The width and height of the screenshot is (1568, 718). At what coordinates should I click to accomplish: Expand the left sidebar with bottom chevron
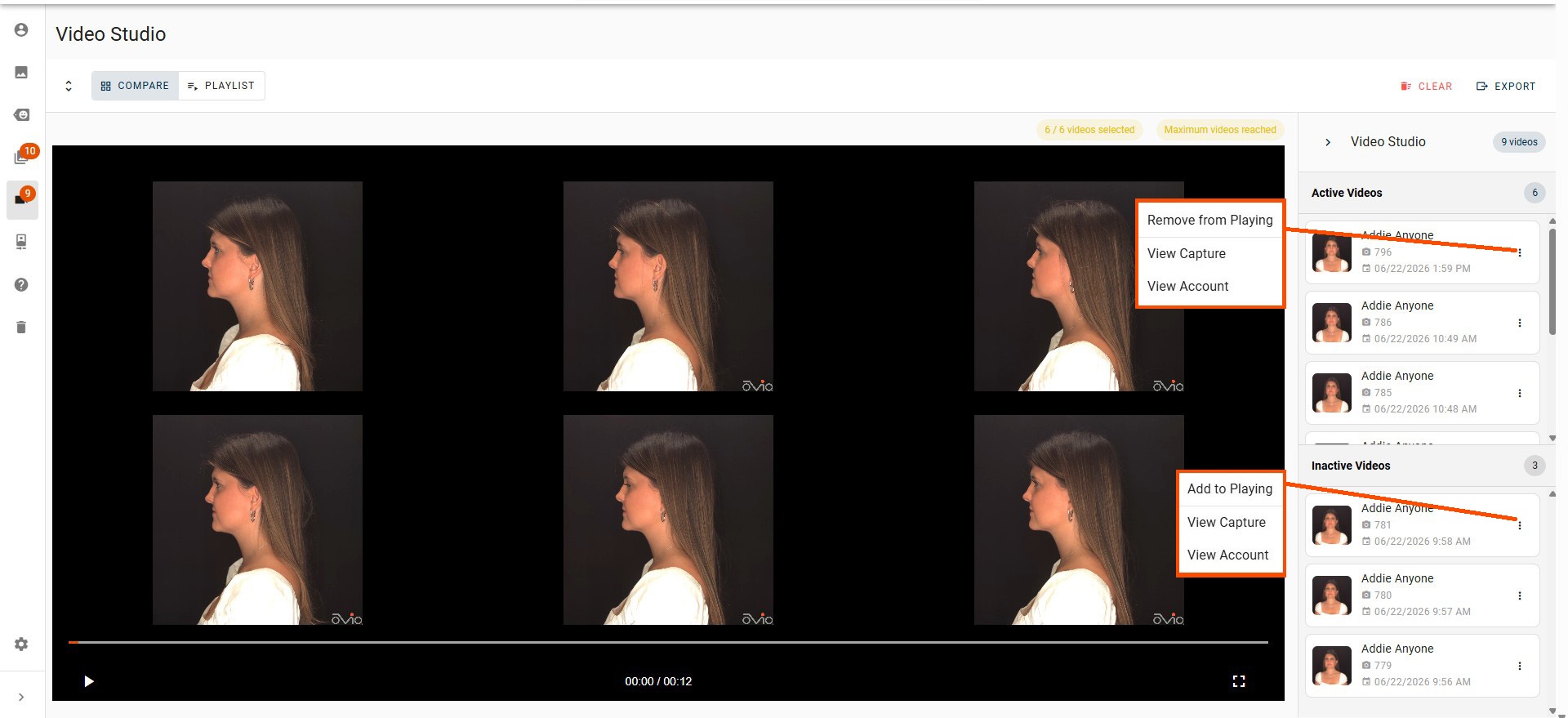point(21,697)
